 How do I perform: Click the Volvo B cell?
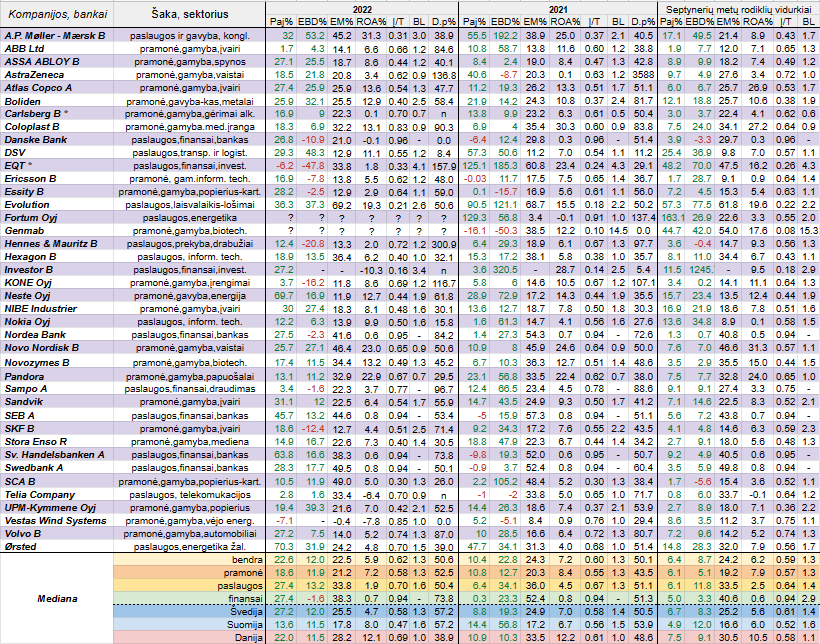pos(57,534)
